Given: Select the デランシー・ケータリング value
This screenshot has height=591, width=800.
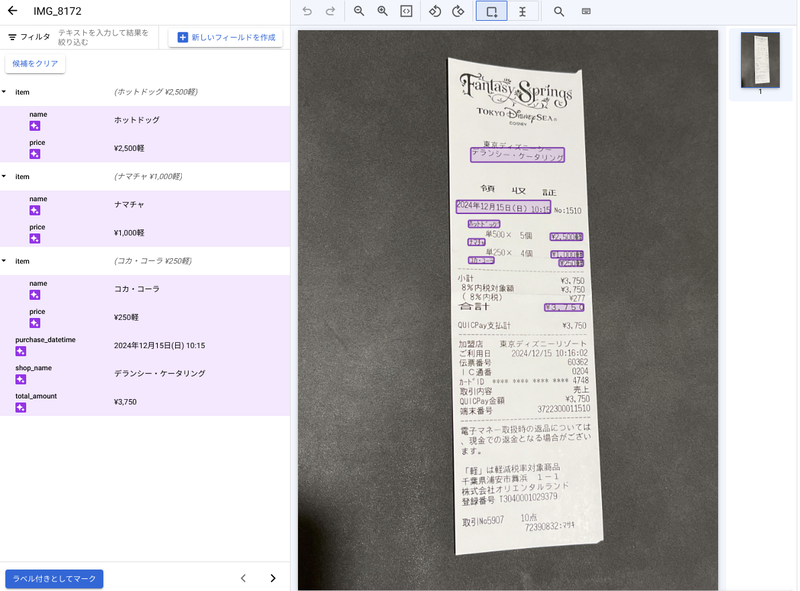Looking at the screenshot, I should pyautogui.click(x=160, y=374).
